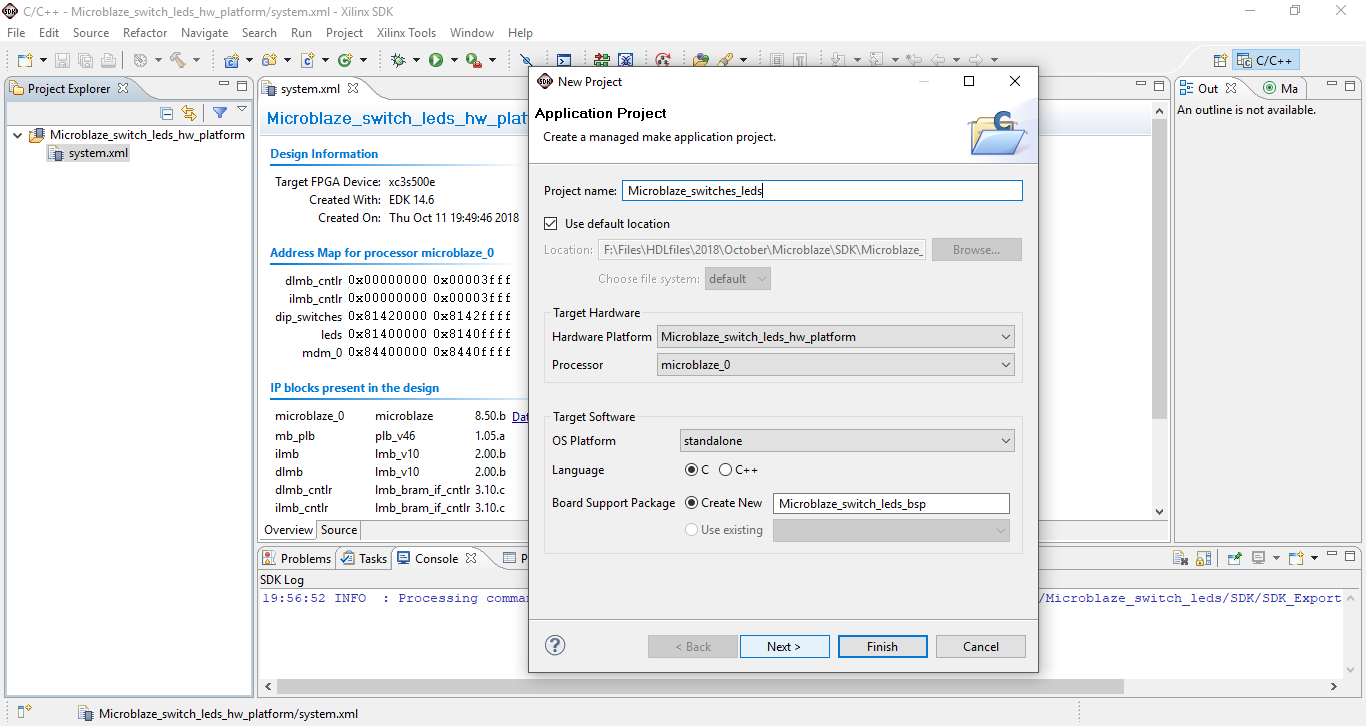Click the New Source Folder toolbar icon
1366x726 pixels.
tap(269, 60)
